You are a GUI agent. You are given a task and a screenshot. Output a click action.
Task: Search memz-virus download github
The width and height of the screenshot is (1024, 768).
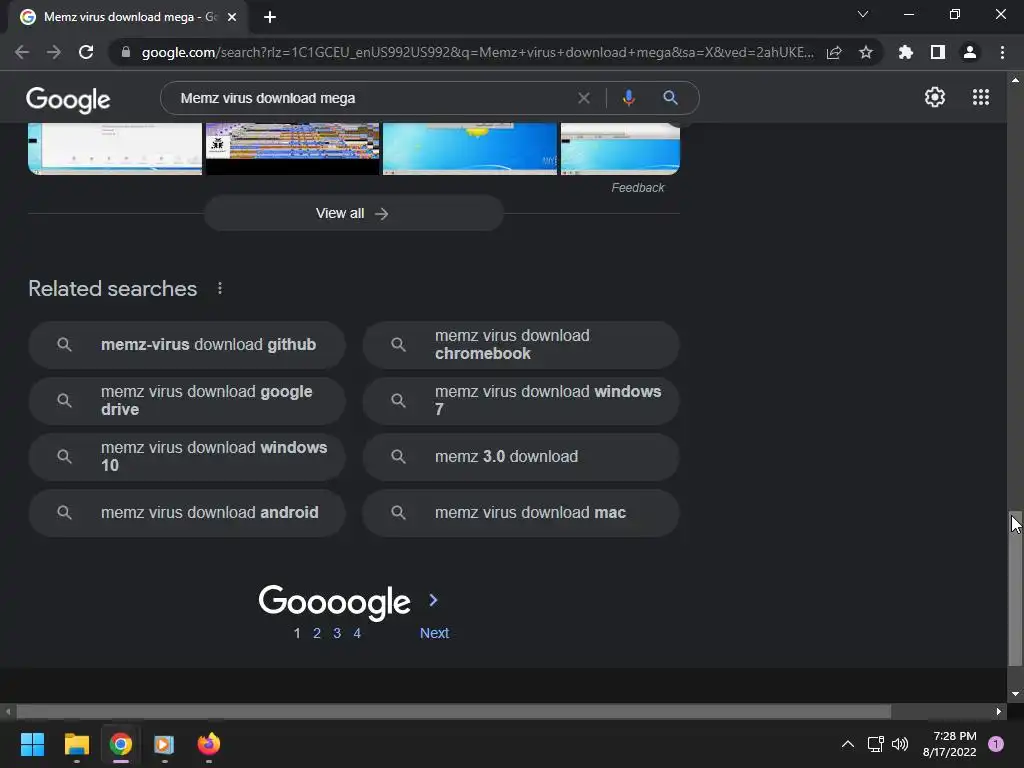[187, 345]
